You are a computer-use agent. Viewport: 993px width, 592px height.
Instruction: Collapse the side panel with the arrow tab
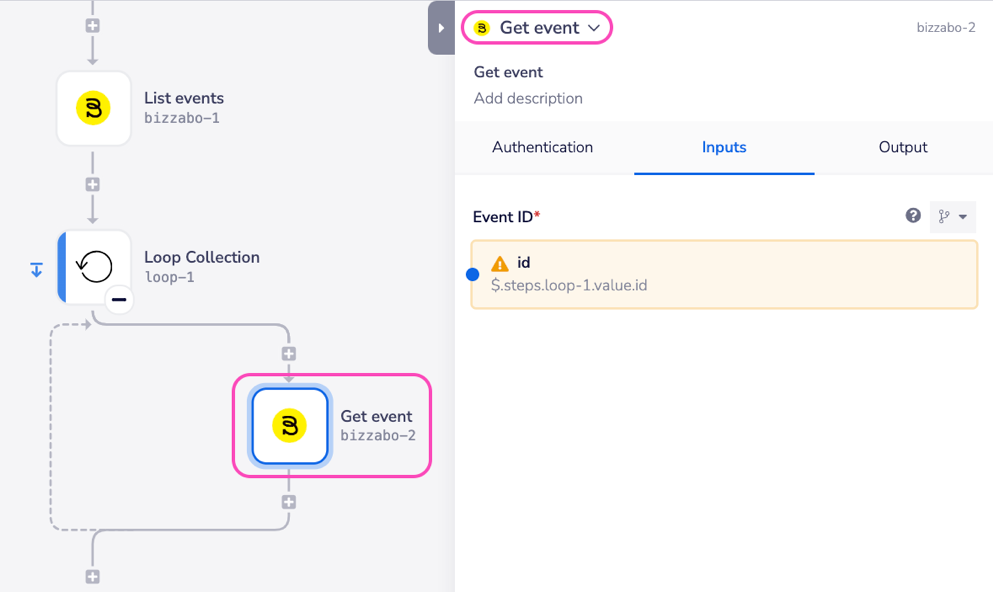click(x=441, y=27)
